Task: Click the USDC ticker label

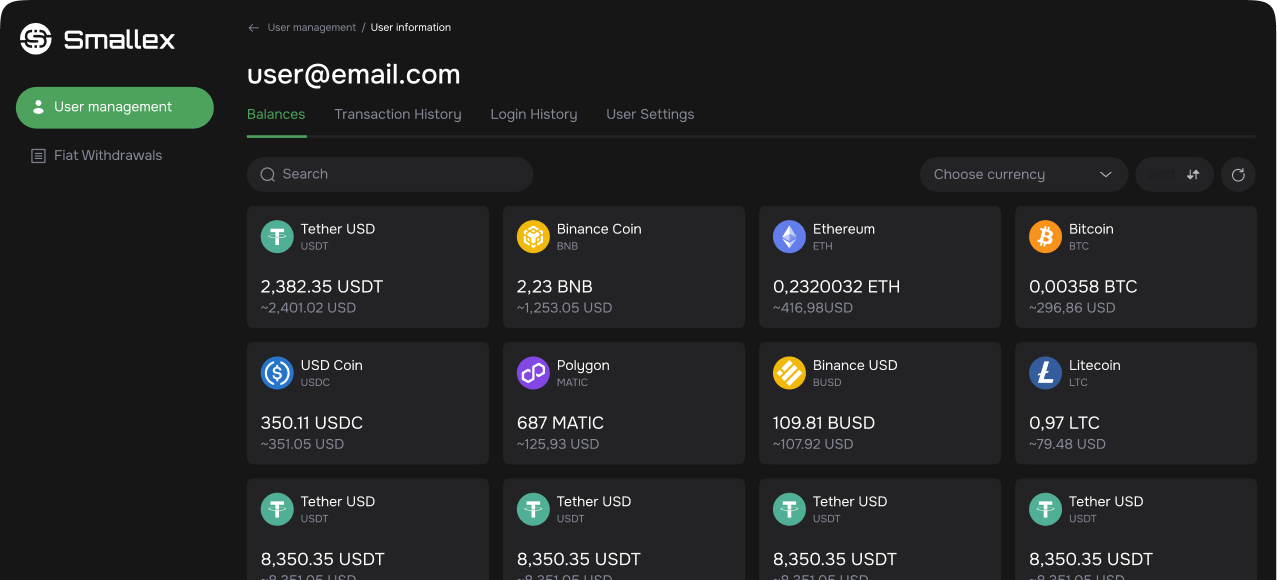Action: 315,382
